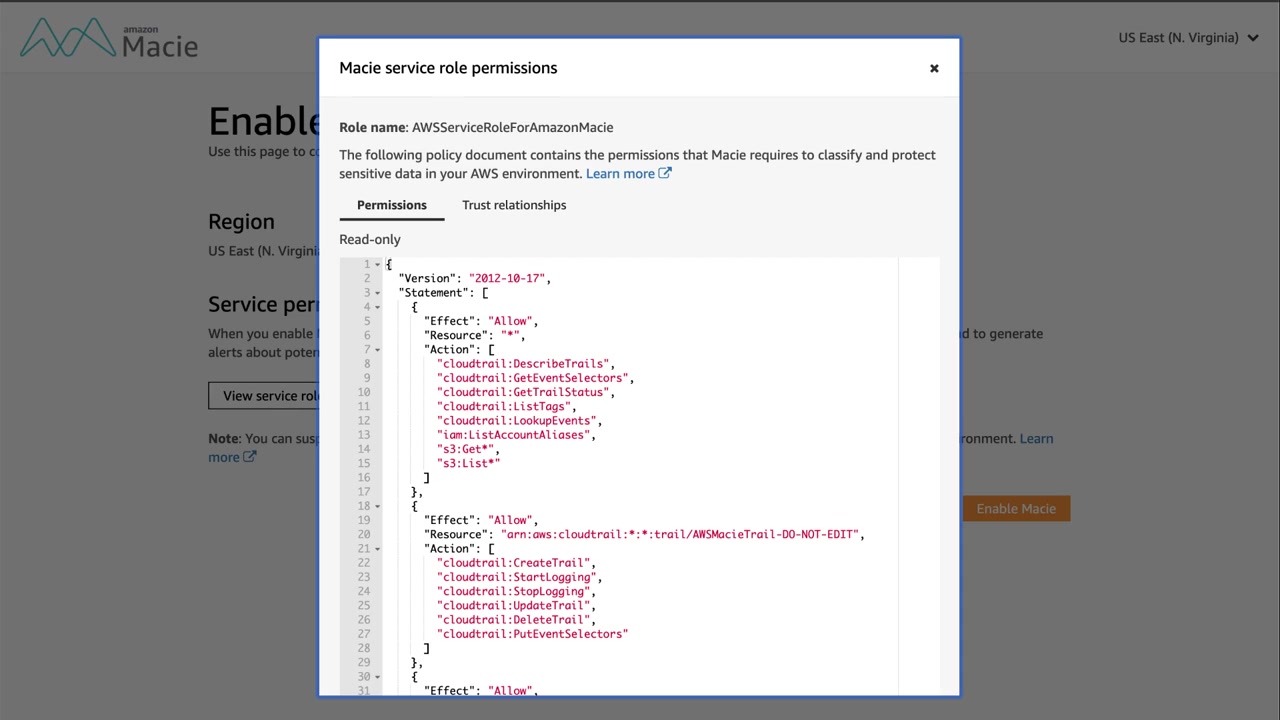Select the Permissions tab
This screenshot has height=720, width=1280.
click(391, 205)
